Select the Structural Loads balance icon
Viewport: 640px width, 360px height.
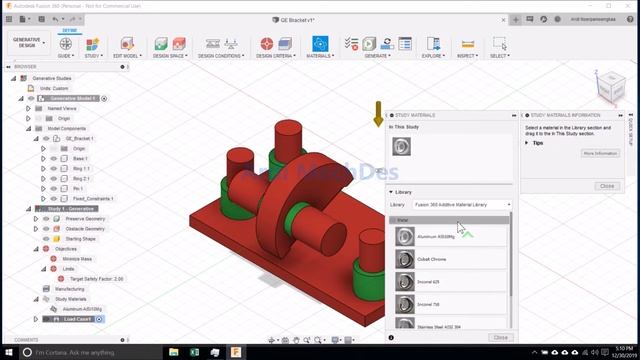(x=231, y=44)
